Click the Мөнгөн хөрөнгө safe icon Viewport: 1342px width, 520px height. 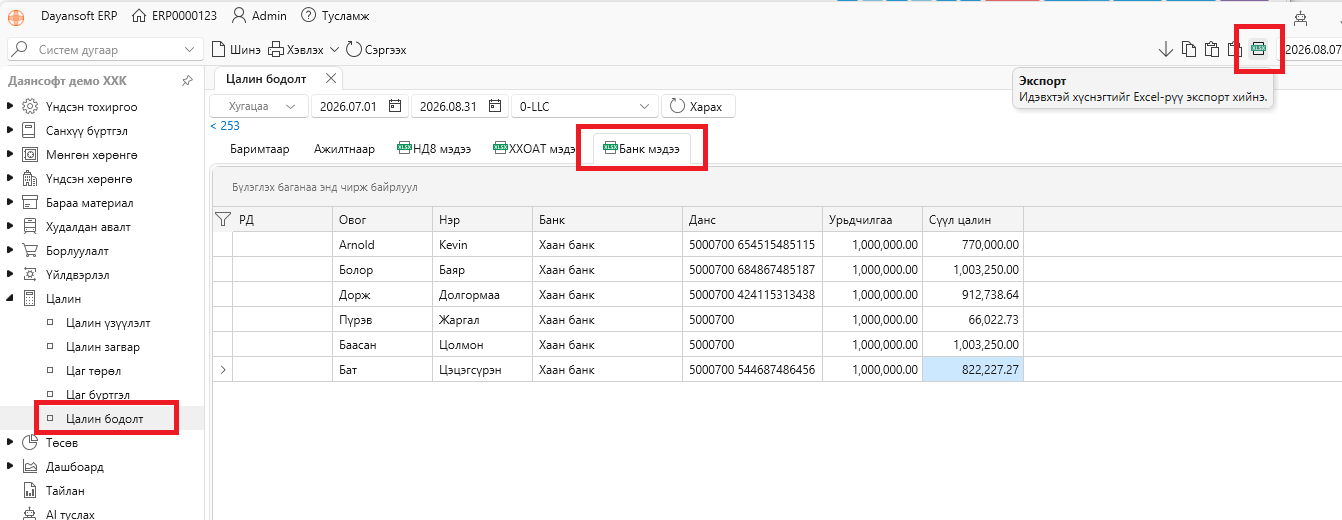pyautogui.click(x=30, y=155)
